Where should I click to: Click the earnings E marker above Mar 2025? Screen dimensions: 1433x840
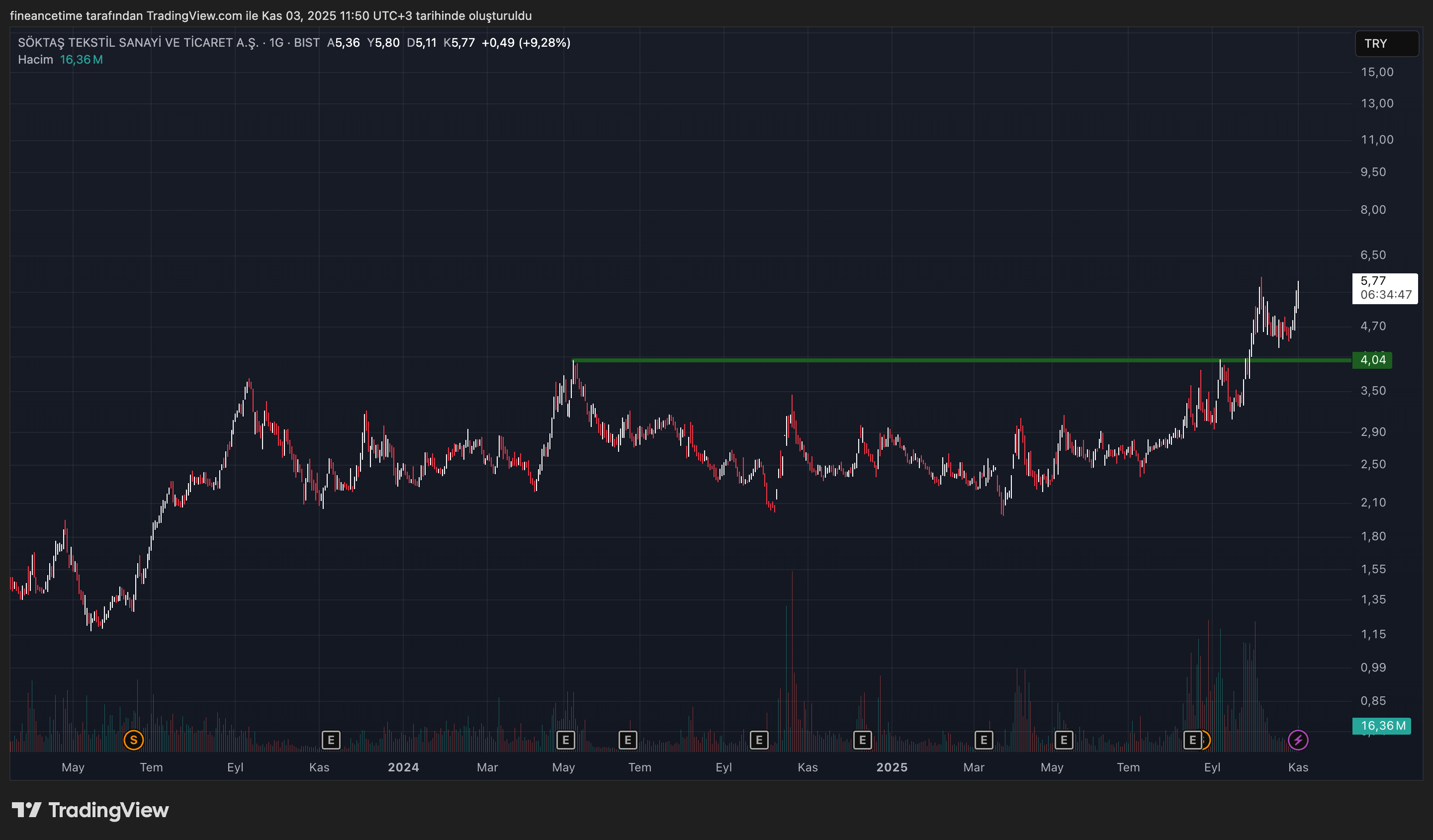pyautogui.click(x=984, y=740)
